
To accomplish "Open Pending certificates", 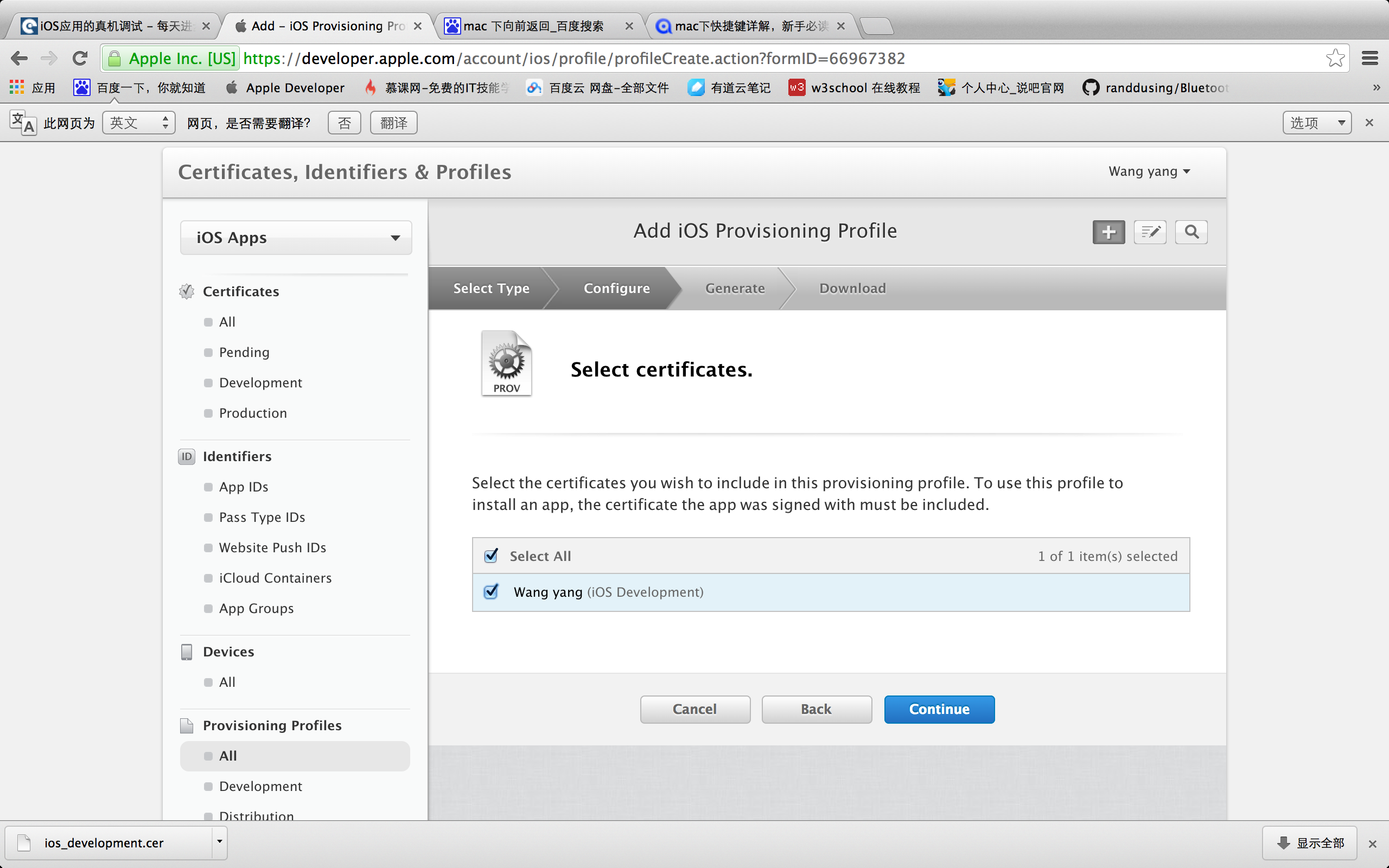I will click(x=244, y=352).
